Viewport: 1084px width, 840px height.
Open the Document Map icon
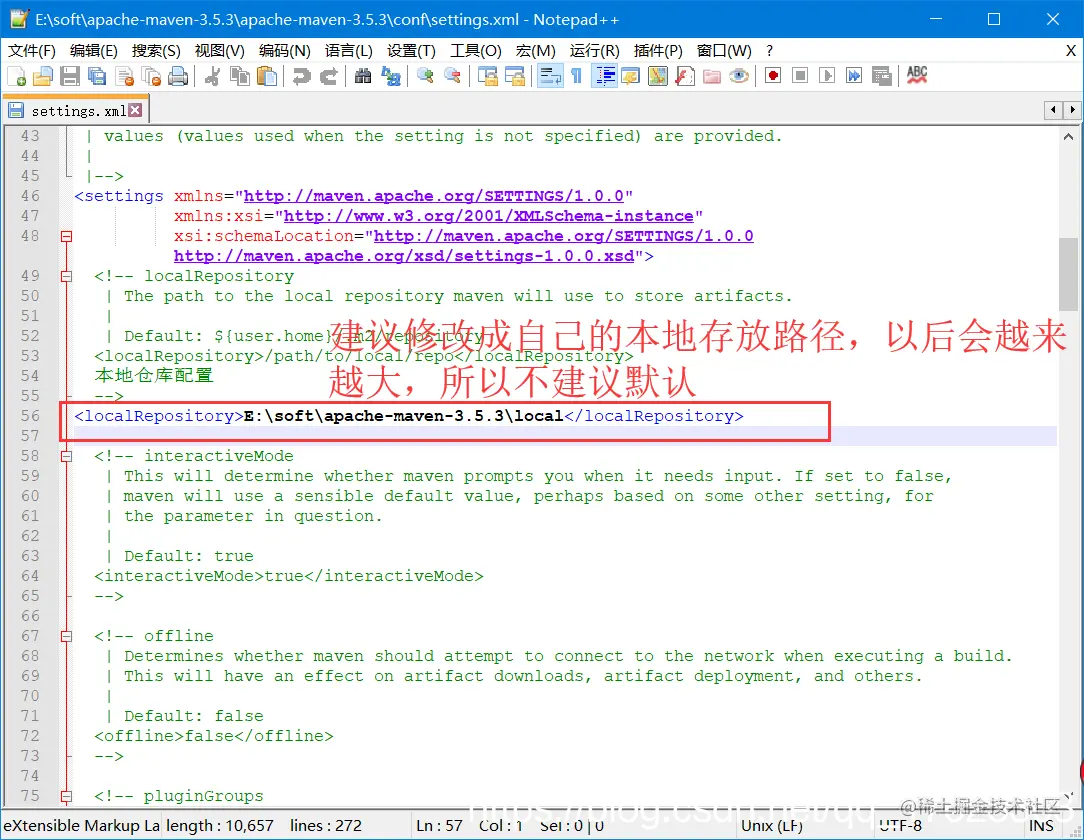(x=657, y=76)
